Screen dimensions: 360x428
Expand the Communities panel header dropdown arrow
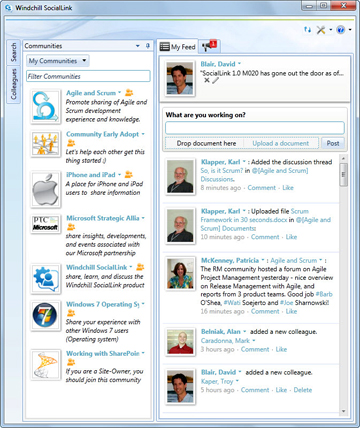[x=138, y=46]
